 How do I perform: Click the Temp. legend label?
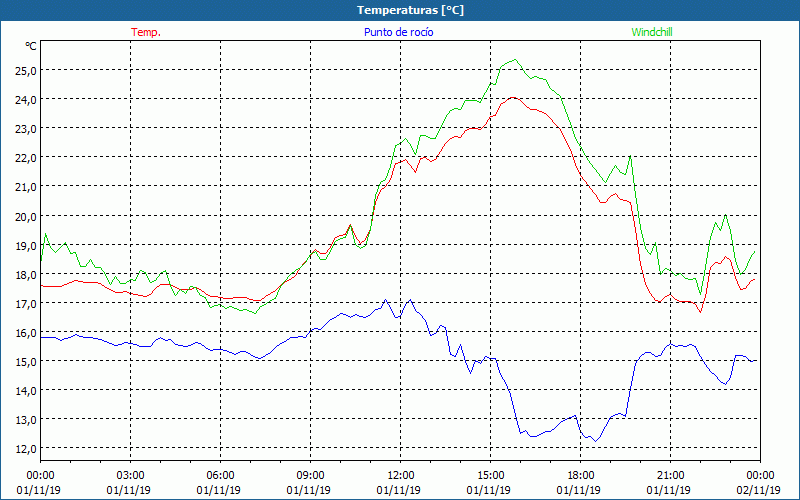click(x=146, y=32)
